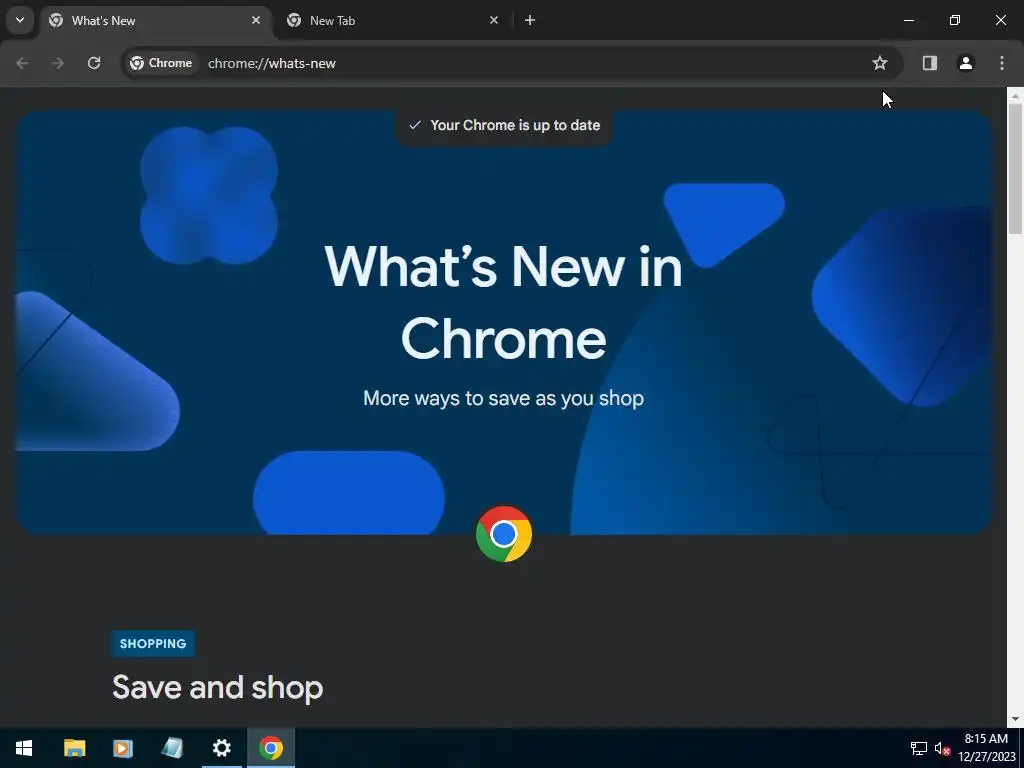This screenshot has width=1024, height=768.
Task: Click the Chrome logo on the page
Action: pyautogui.click(x=504, y=534)
